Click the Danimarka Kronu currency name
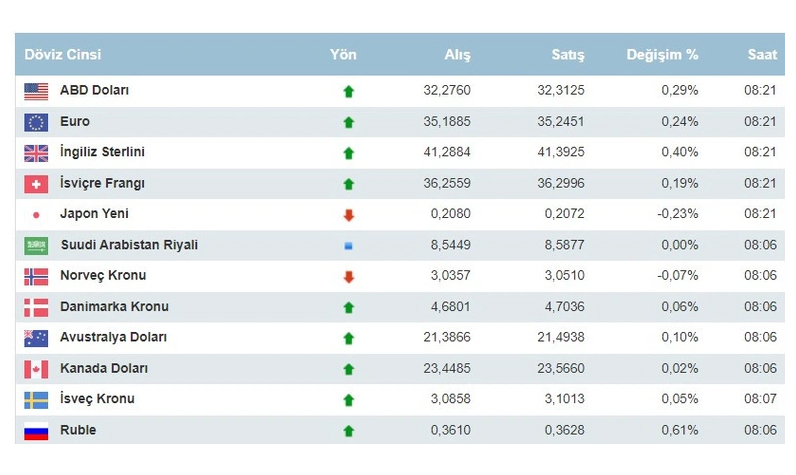 [x=114, y=307]
